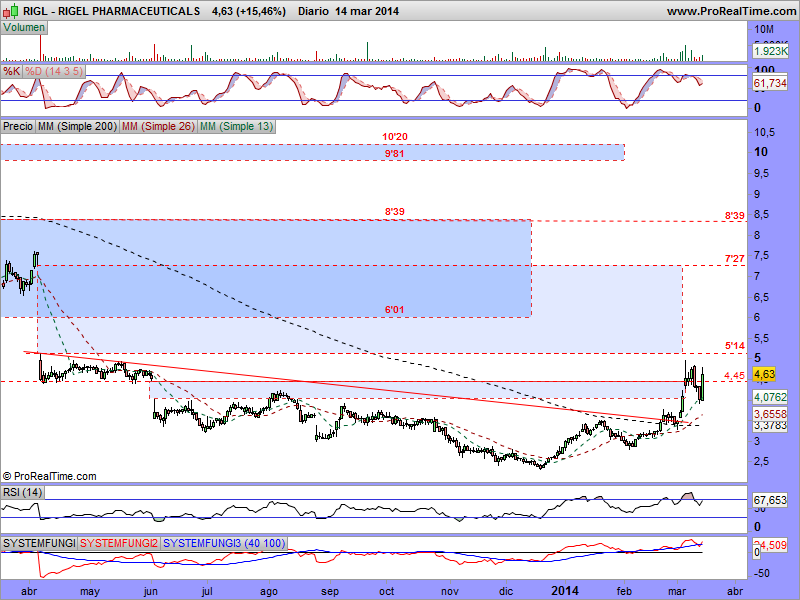Click the -50 SYSTEMFUNGI axis label

pyautogui.click(x=762, y=573)
